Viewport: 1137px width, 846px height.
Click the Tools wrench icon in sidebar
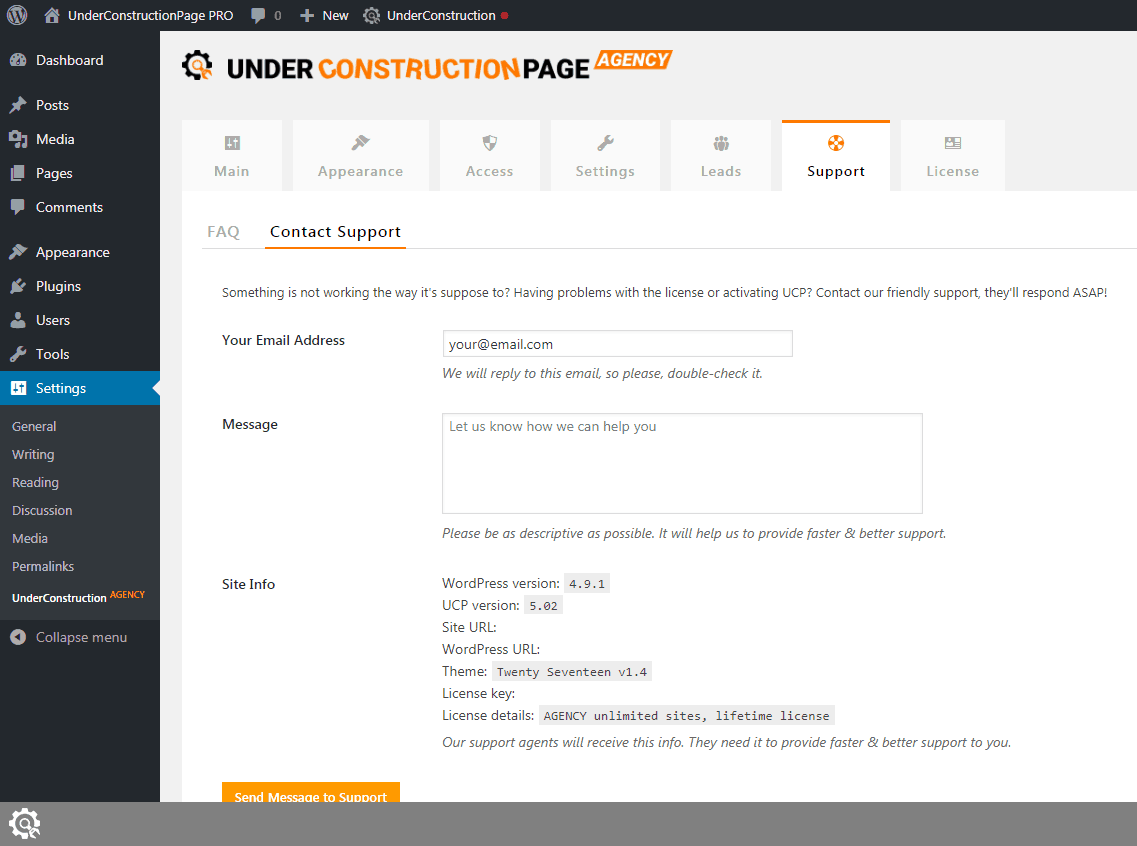[x=18, y=354]
